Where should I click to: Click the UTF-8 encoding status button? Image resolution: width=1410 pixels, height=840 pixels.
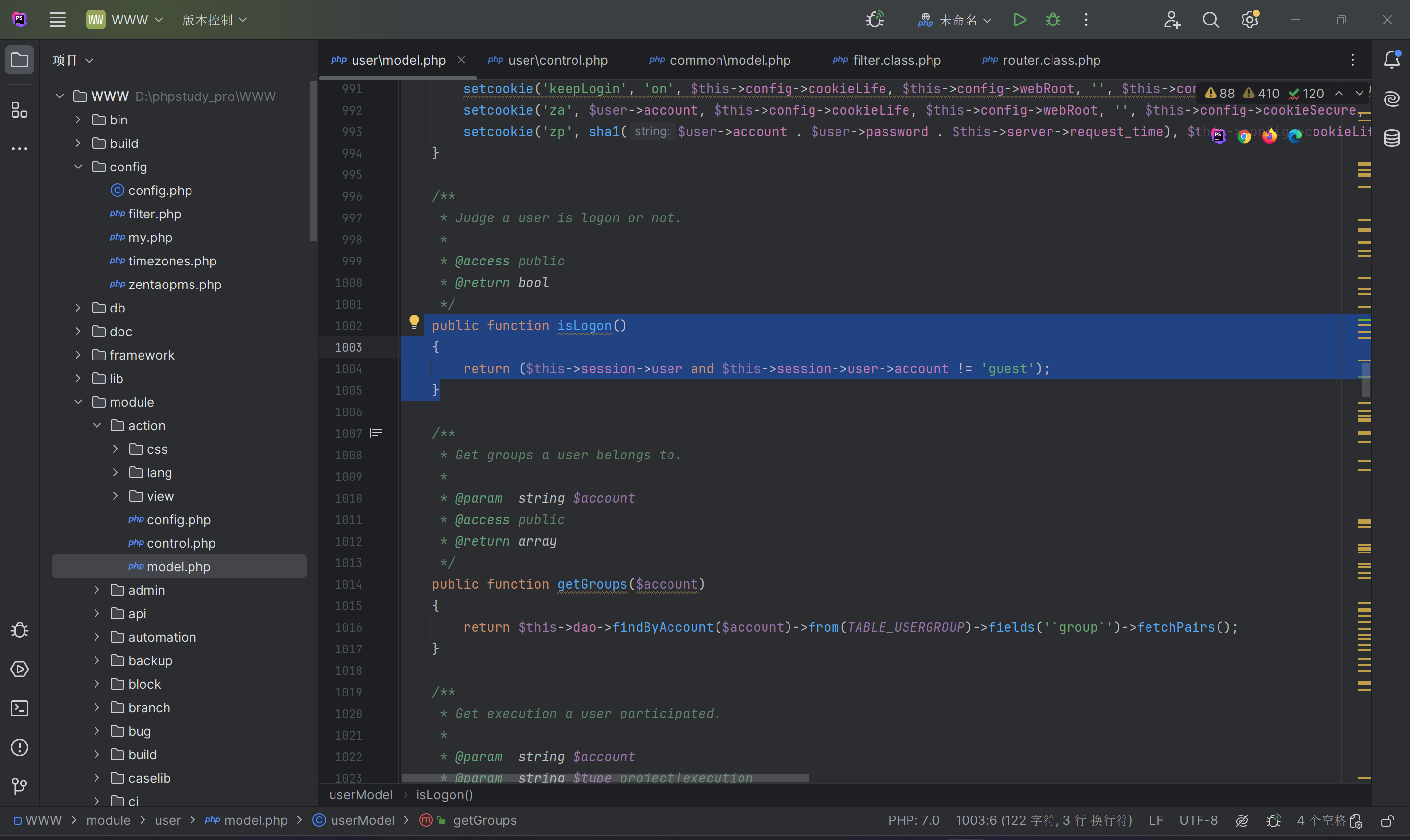1198,821
